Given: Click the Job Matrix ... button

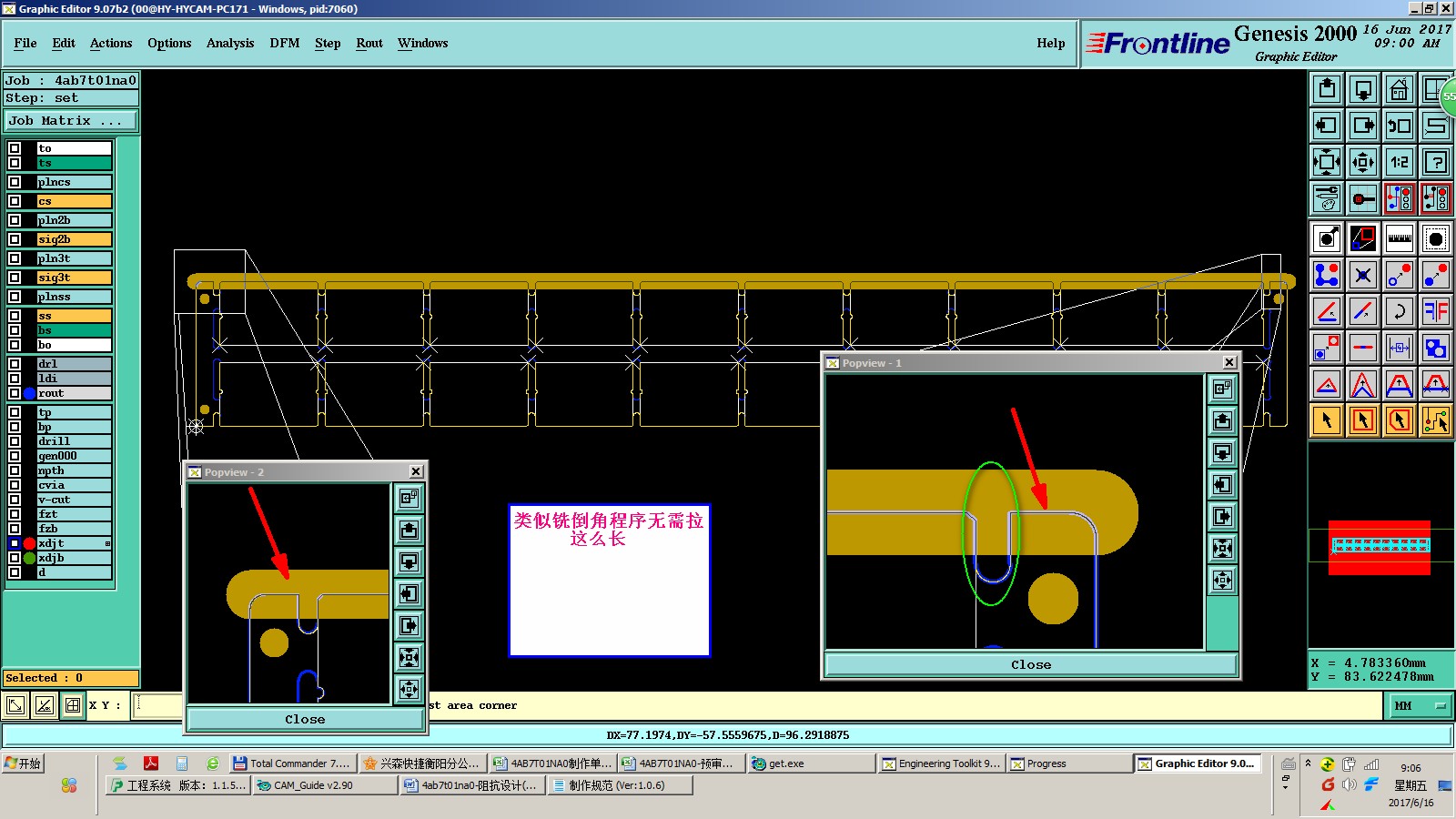Looking at the screenshot, I should pyautogui.click(x=71, y=121).
